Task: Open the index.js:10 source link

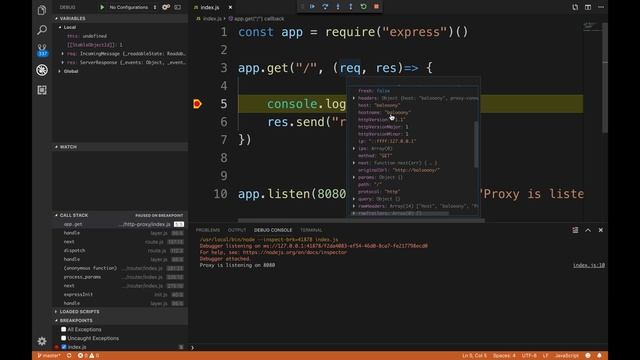Action: click(589, 265)
